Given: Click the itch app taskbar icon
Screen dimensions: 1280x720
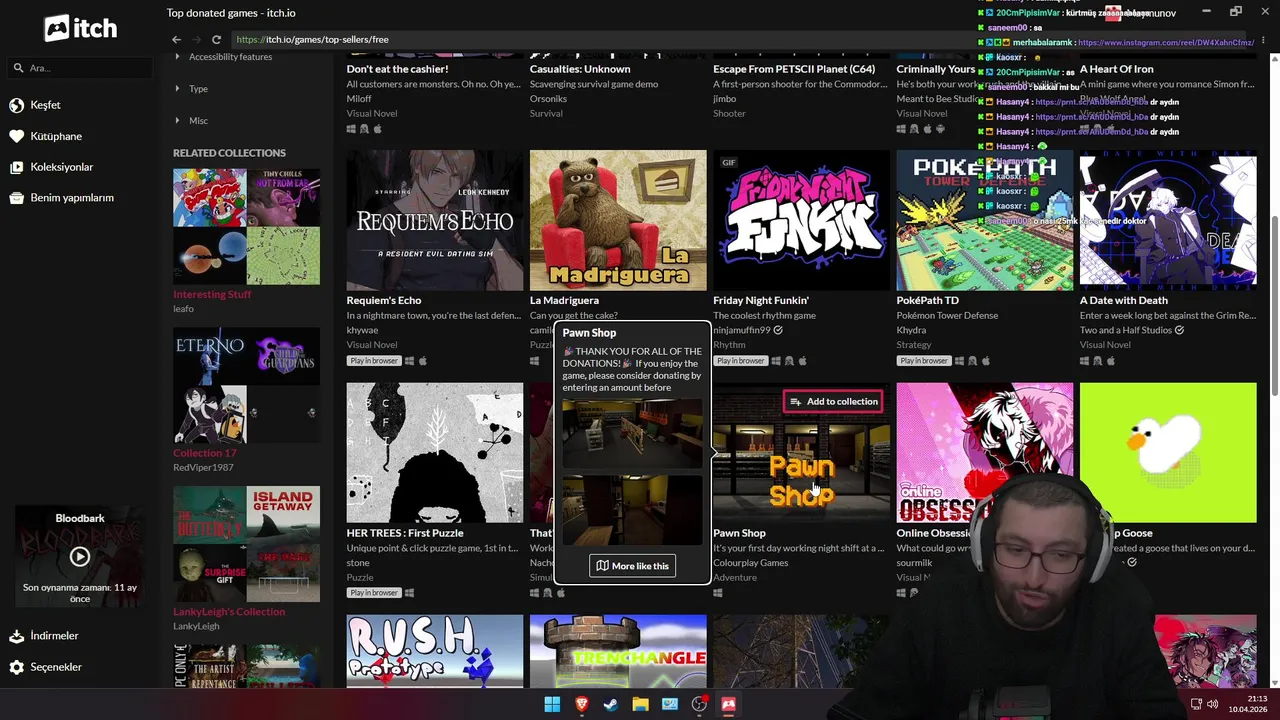Looking at the screenshot, I should click(728, 705).
